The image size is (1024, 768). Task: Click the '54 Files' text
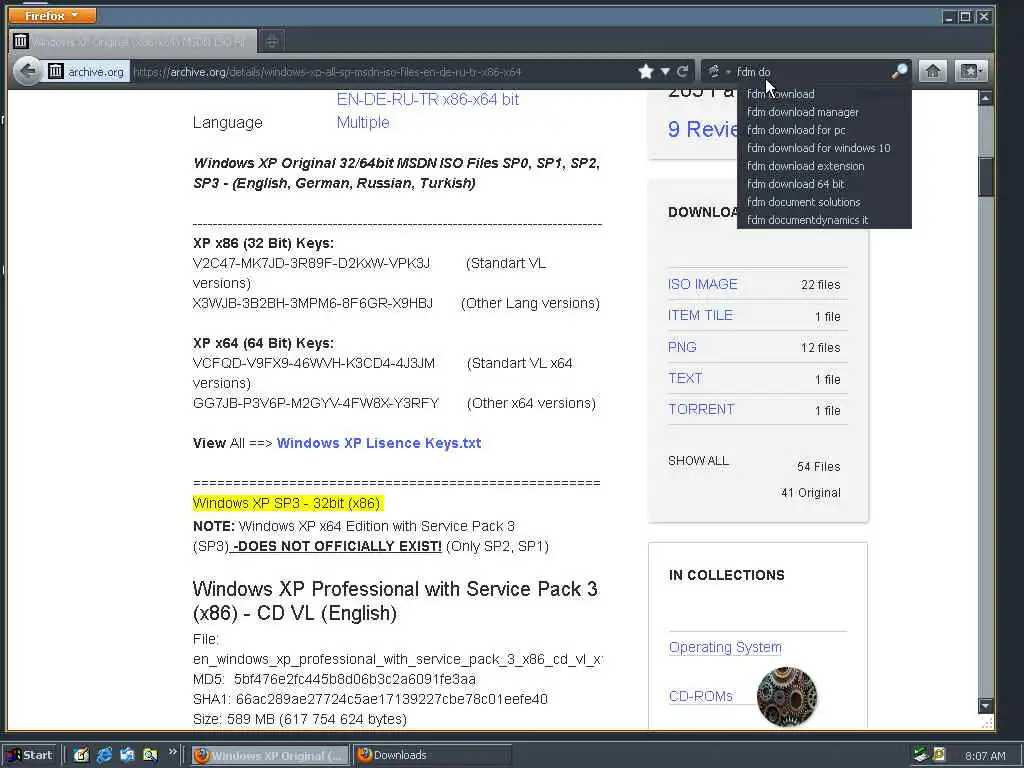818,466
